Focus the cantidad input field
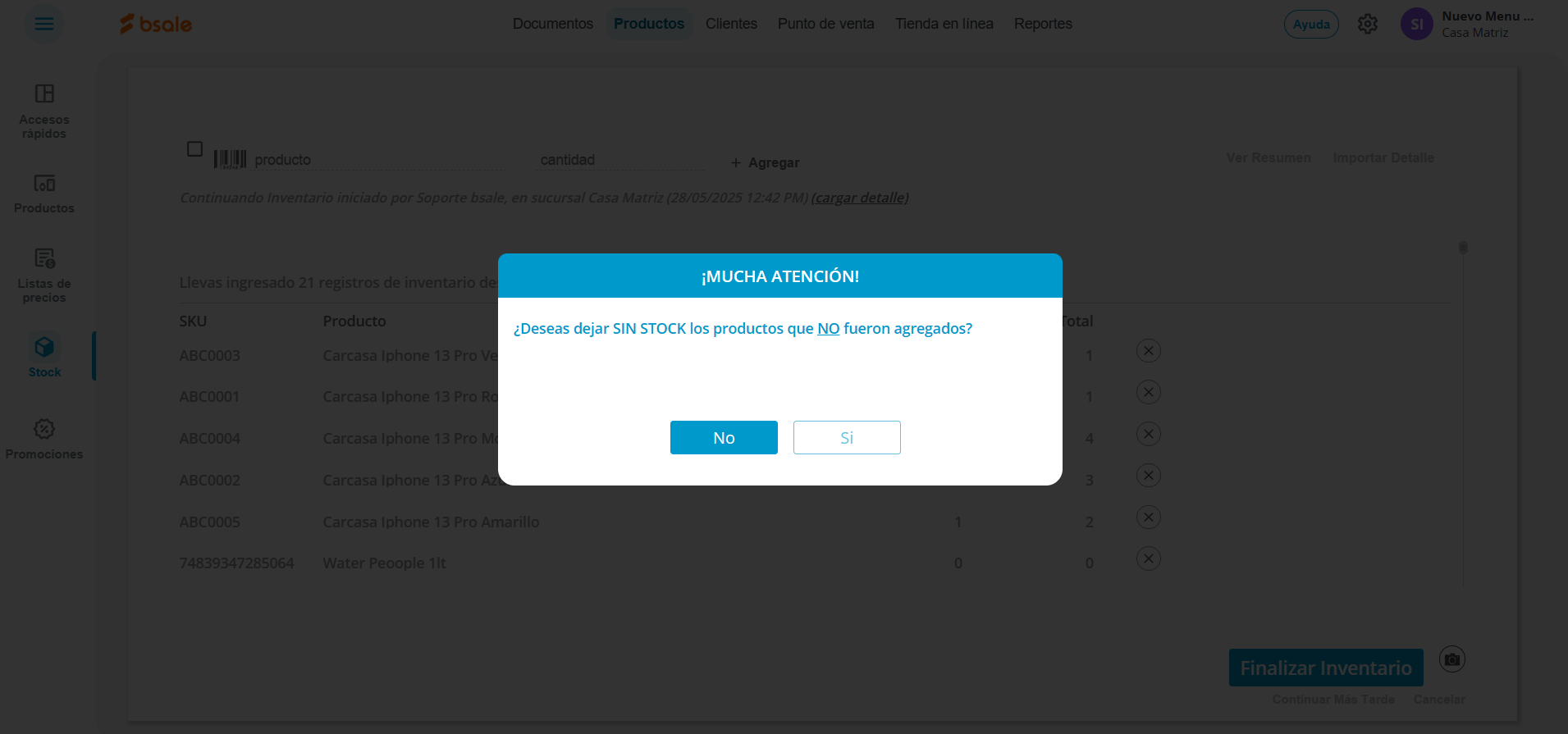This screenshot has height=734, width=1568. (x=621, y=160)
